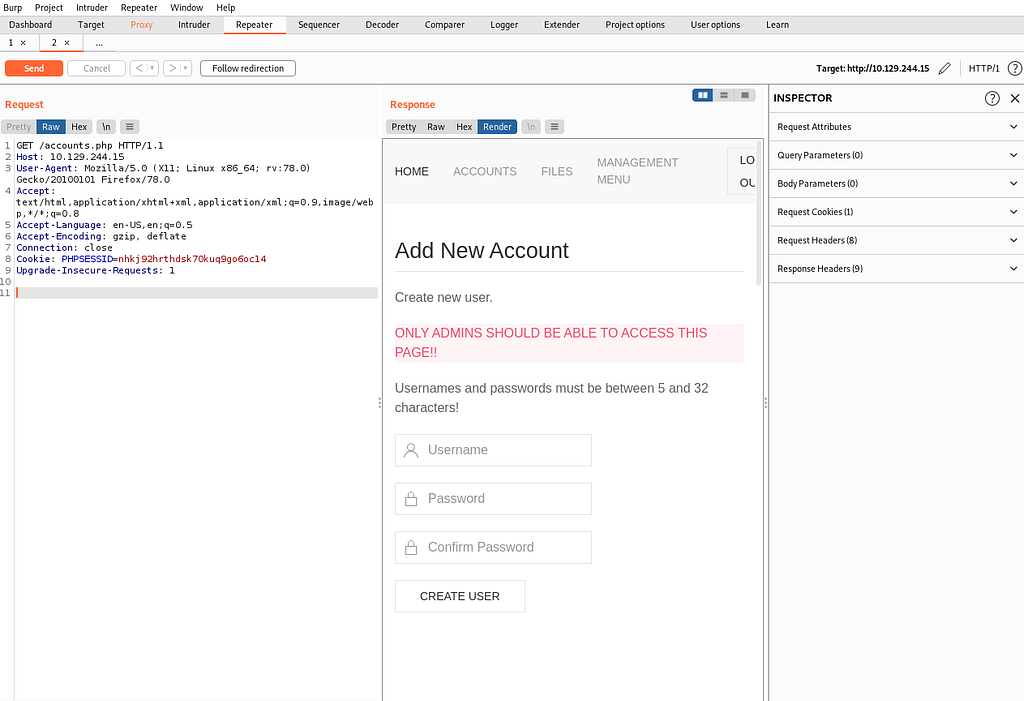Select the combined tabbed layout icon
Viewport: 1024px width, 701px height.
click(744, 95)
